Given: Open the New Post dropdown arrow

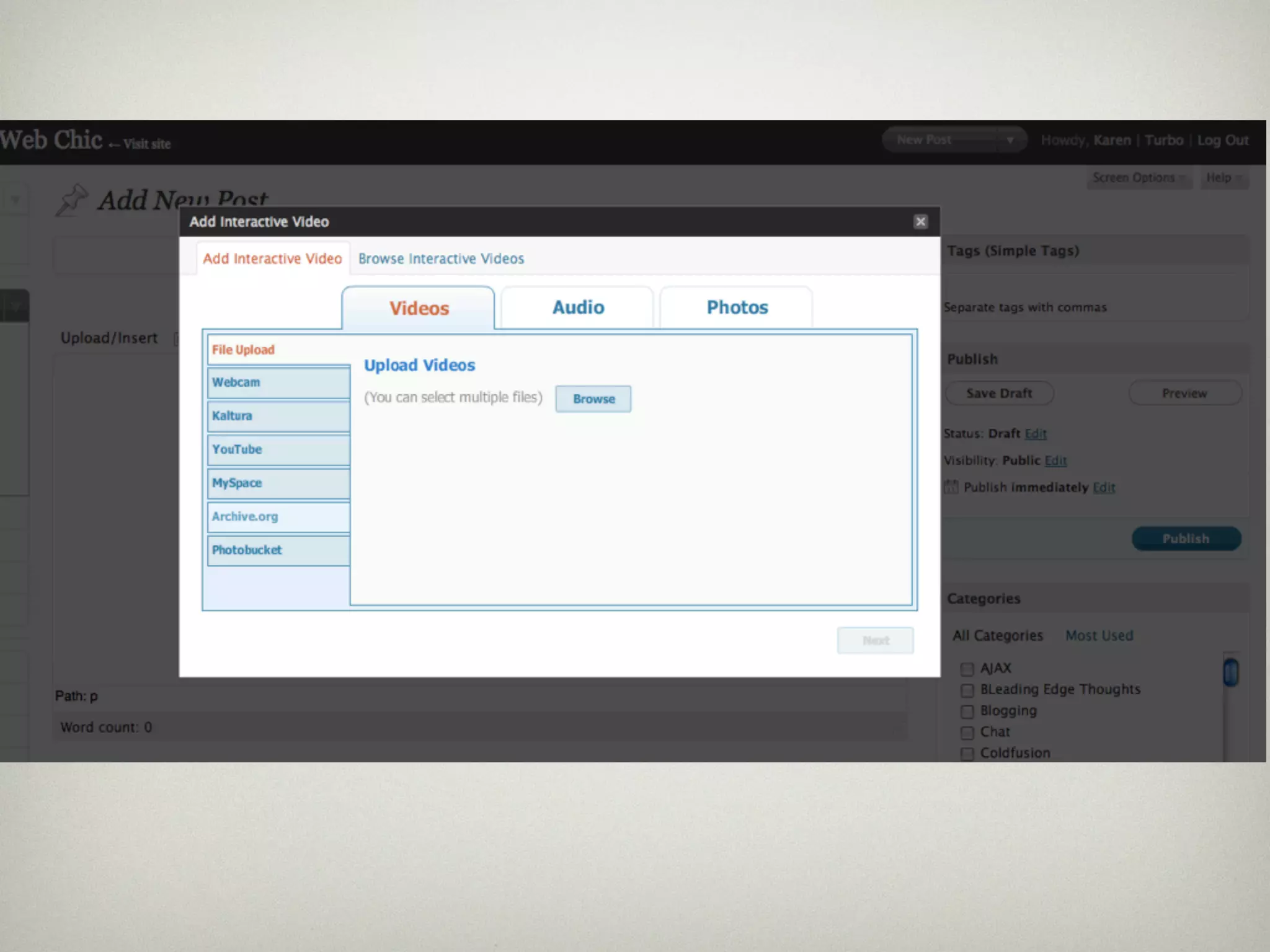Looking at the screenshot, I should tap(1010, 140).
